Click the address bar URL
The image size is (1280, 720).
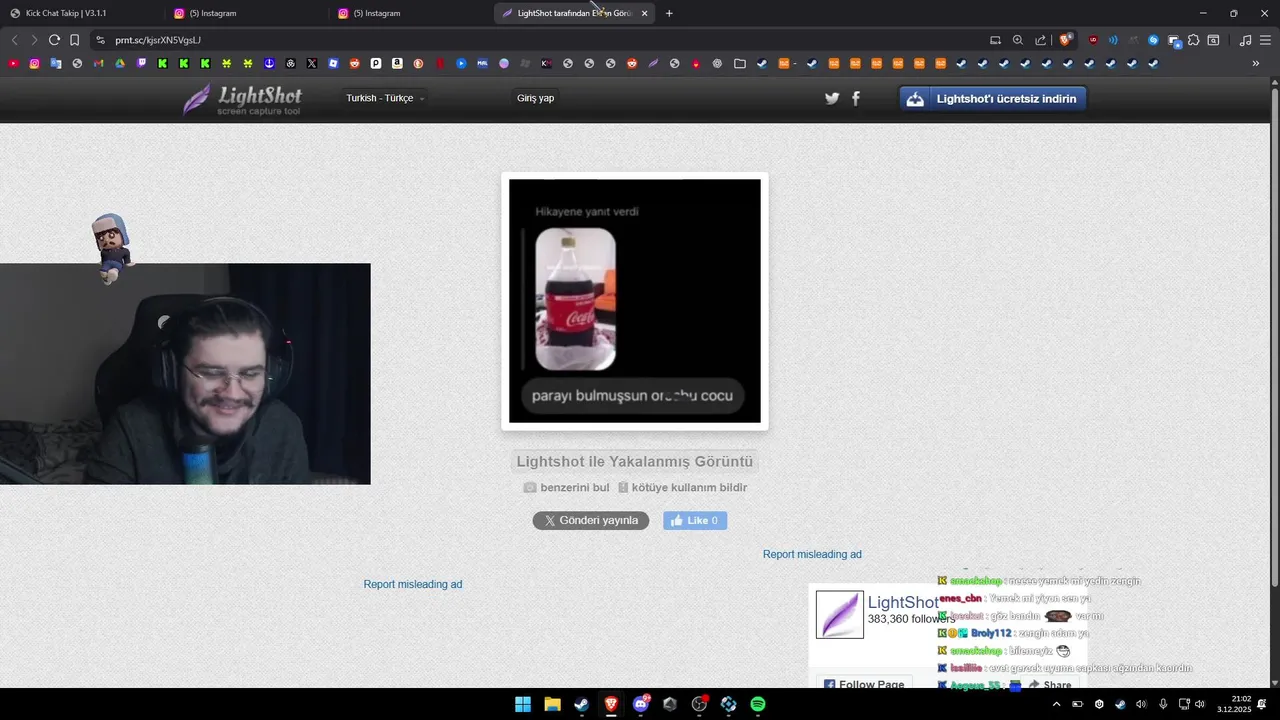tap(158, 40)
